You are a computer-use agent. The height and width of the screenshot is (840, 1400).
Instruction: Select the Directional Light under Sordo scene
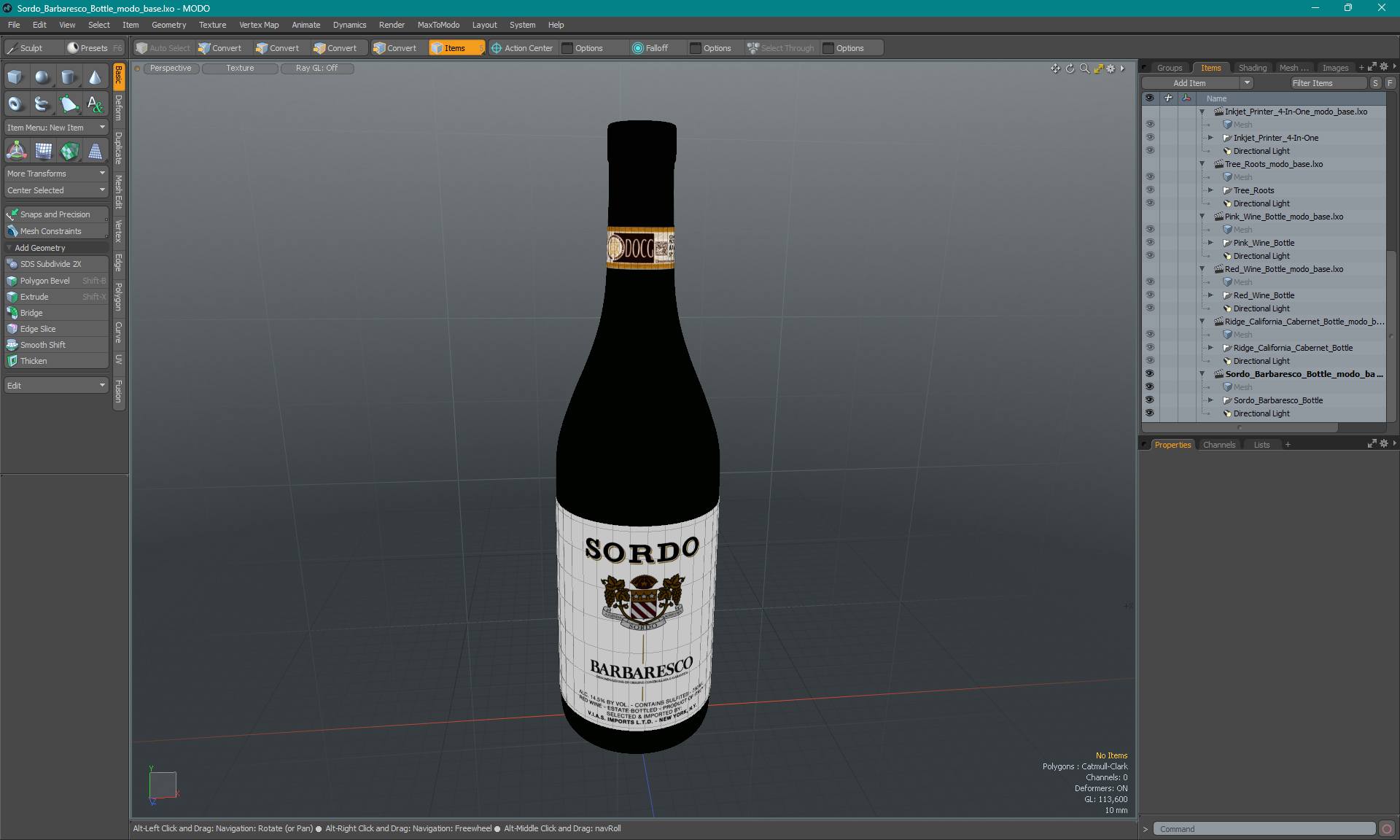(x=1261, y=413)
